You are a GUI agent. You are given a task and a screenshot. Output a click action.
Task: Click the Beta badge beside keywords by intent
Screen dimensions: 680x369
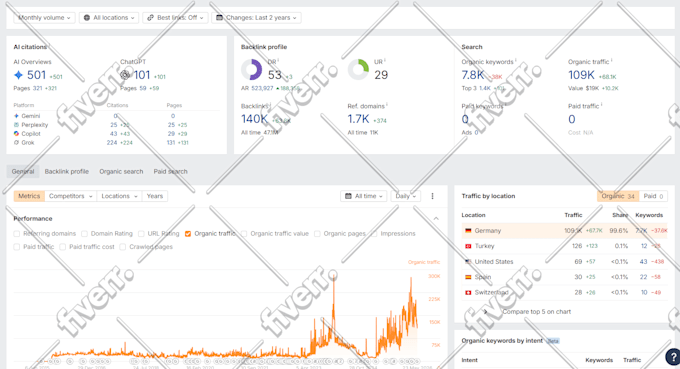[x=552, y=341]
